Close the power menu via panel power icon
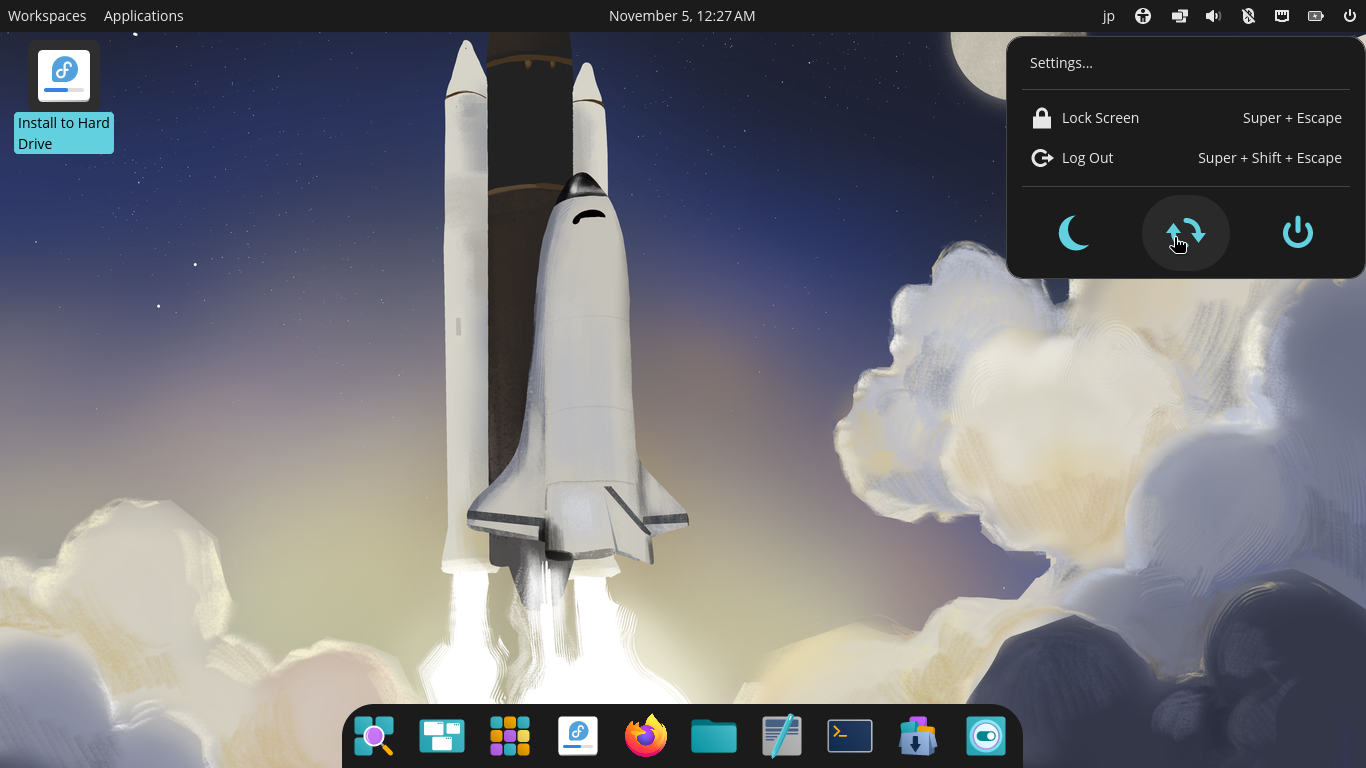Image resolution: width=1366 pixels, height=768 pixels. coord(1350,16)
